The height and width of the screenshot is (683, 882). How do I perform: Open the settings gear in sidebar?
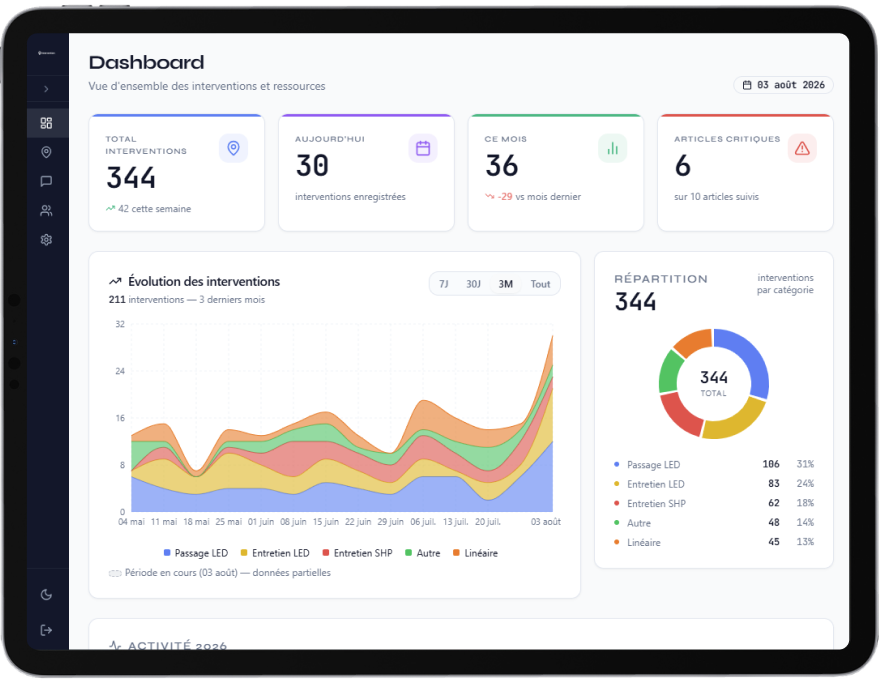[47, 240]
